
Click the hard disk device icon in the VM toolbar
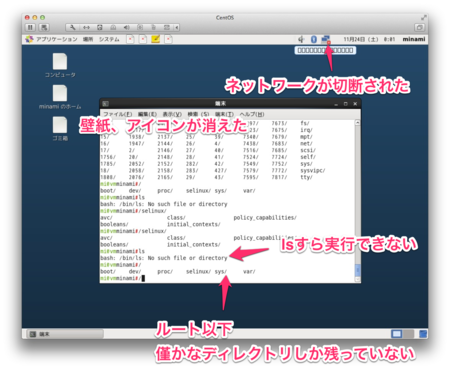tap(100, 27)
